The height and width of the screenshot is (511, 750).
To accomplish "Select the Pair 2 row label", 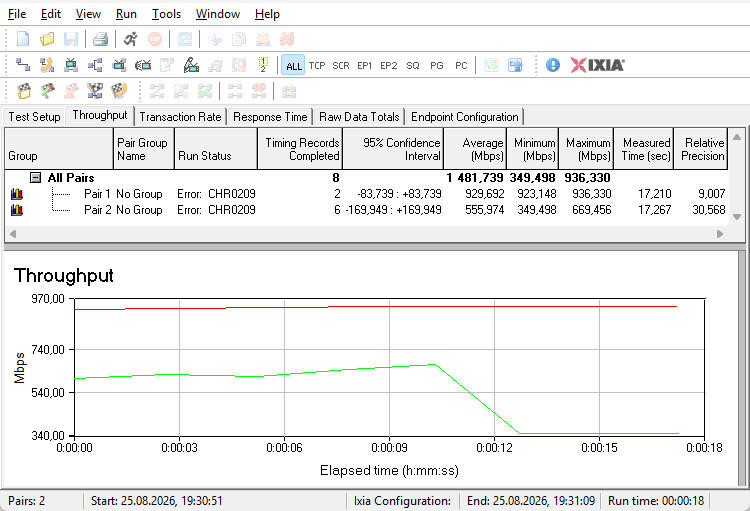I will point(98,210).
